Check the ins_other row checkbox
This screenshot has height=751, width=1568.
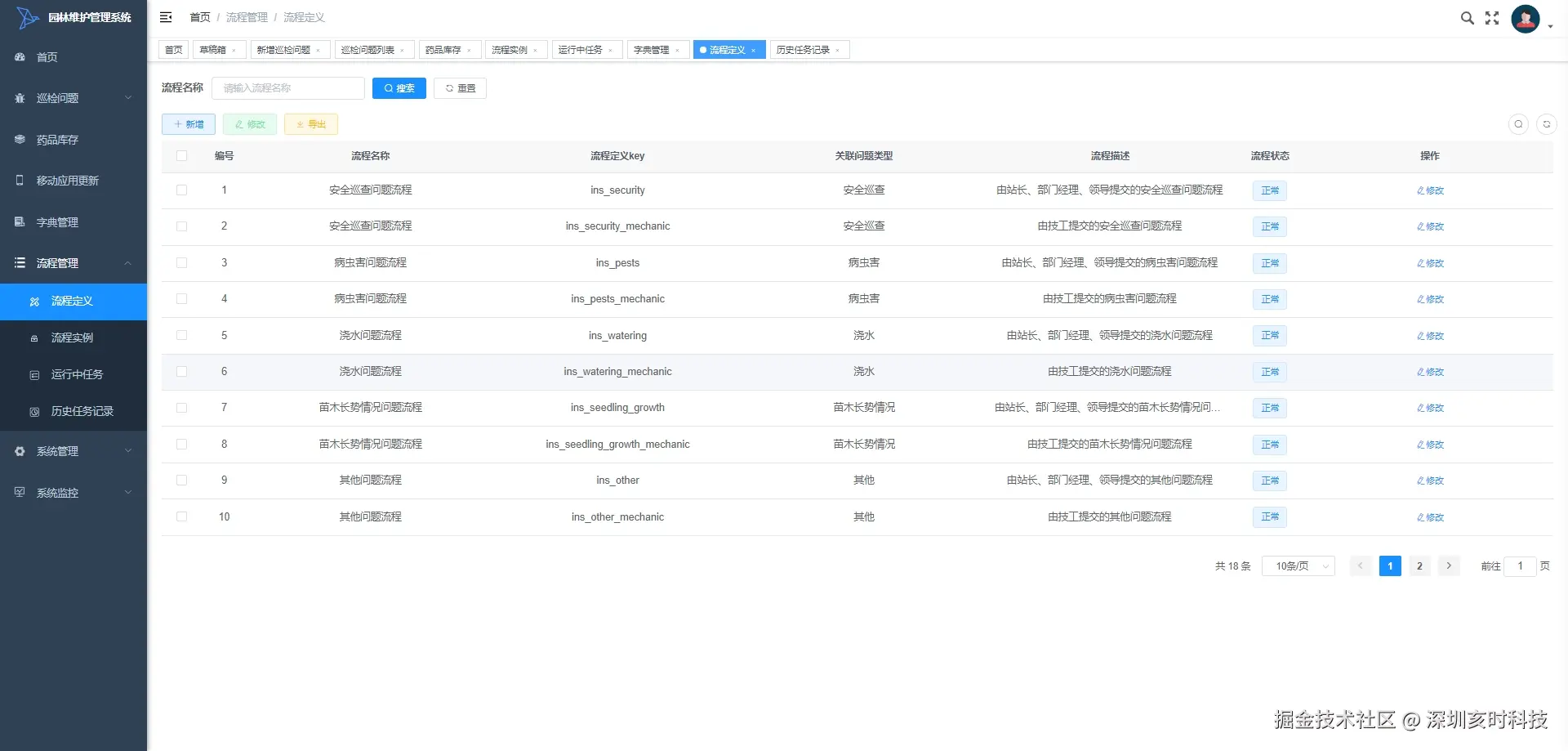181,481
